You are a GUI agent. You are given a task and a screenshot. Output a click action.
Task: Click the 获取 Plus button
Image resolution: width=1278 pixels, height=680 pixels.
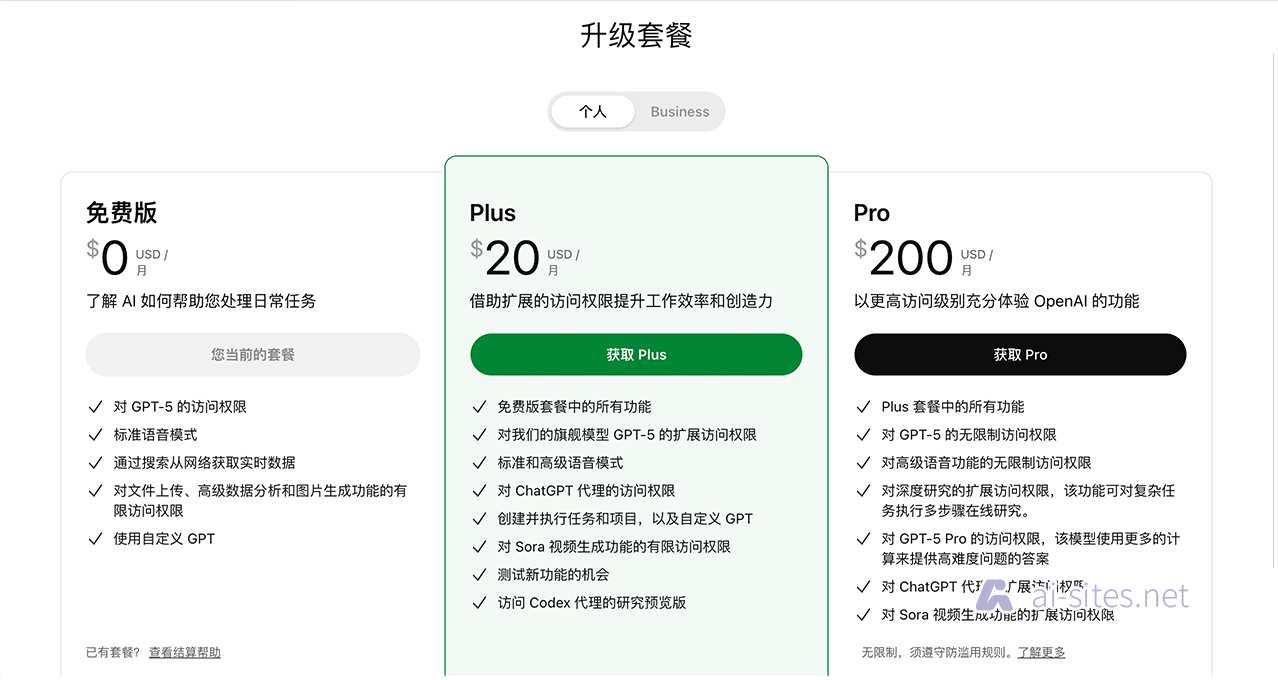[x=636, y=355]
